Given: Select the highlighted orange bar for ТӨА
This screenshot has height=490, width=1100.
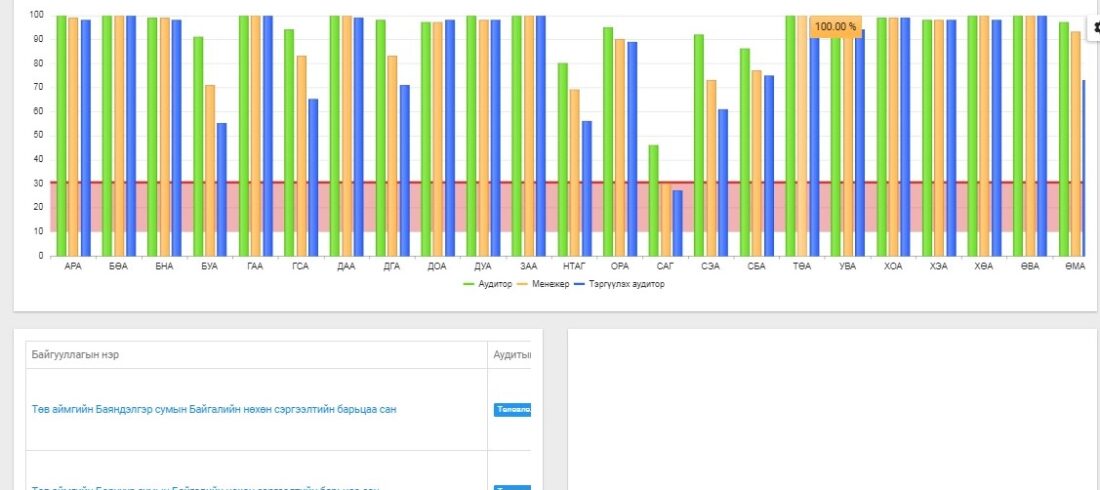Looking at the screenshot, I should point(802,135).
